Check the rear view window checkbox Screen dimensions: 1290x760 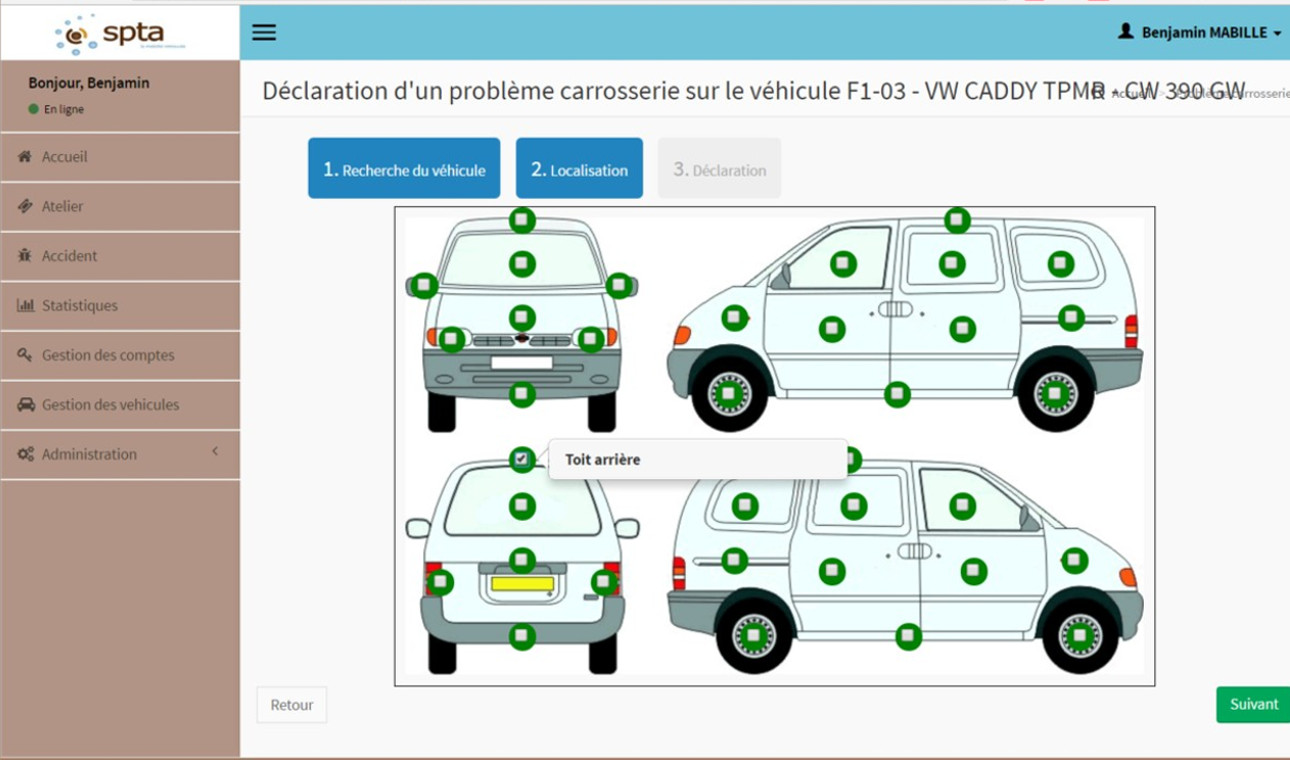522,506
